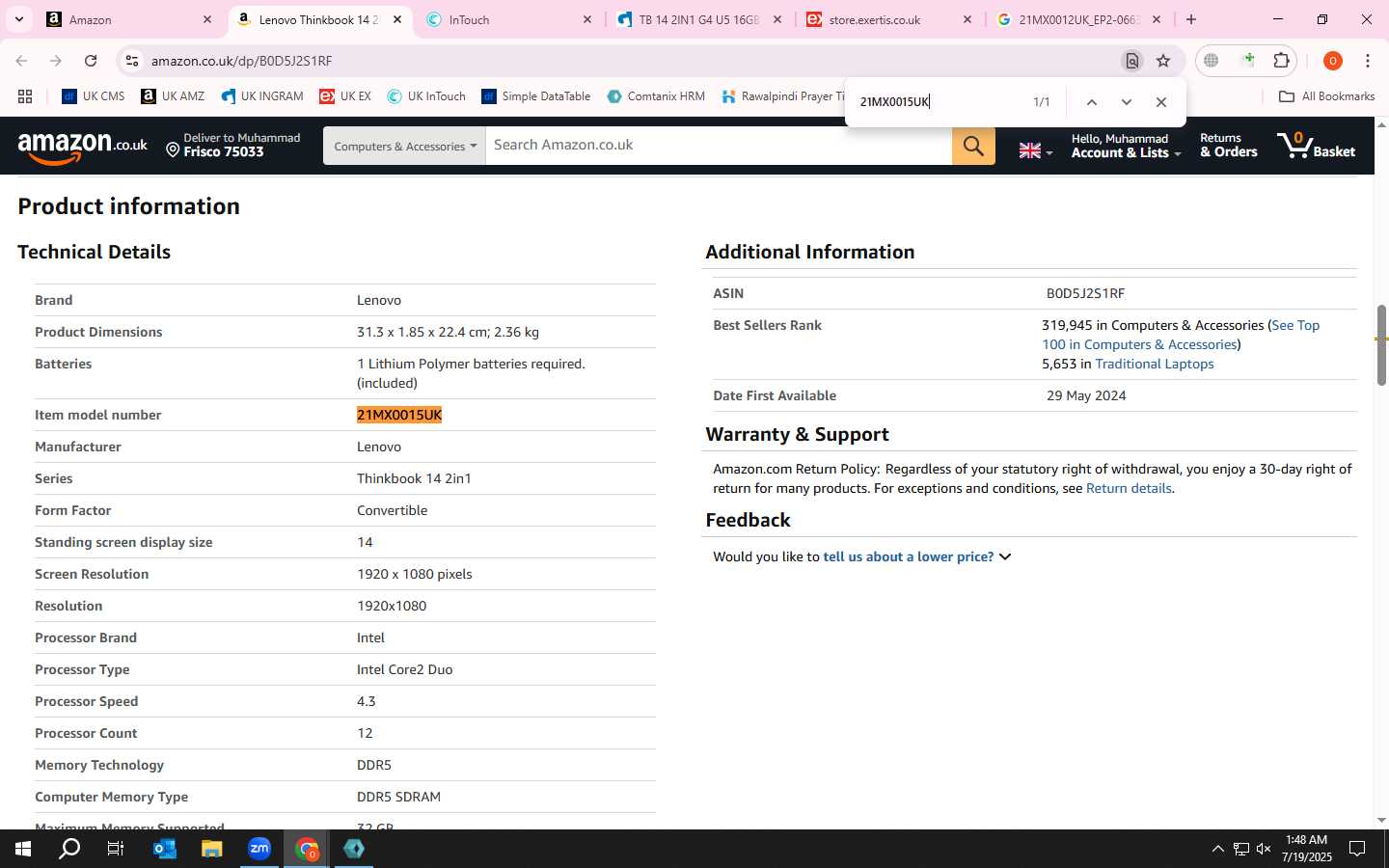The width and height of the screenshot is (1389, 868).
Task: Open the Comtanix HRM bookmark
Action: pos(656,96)
